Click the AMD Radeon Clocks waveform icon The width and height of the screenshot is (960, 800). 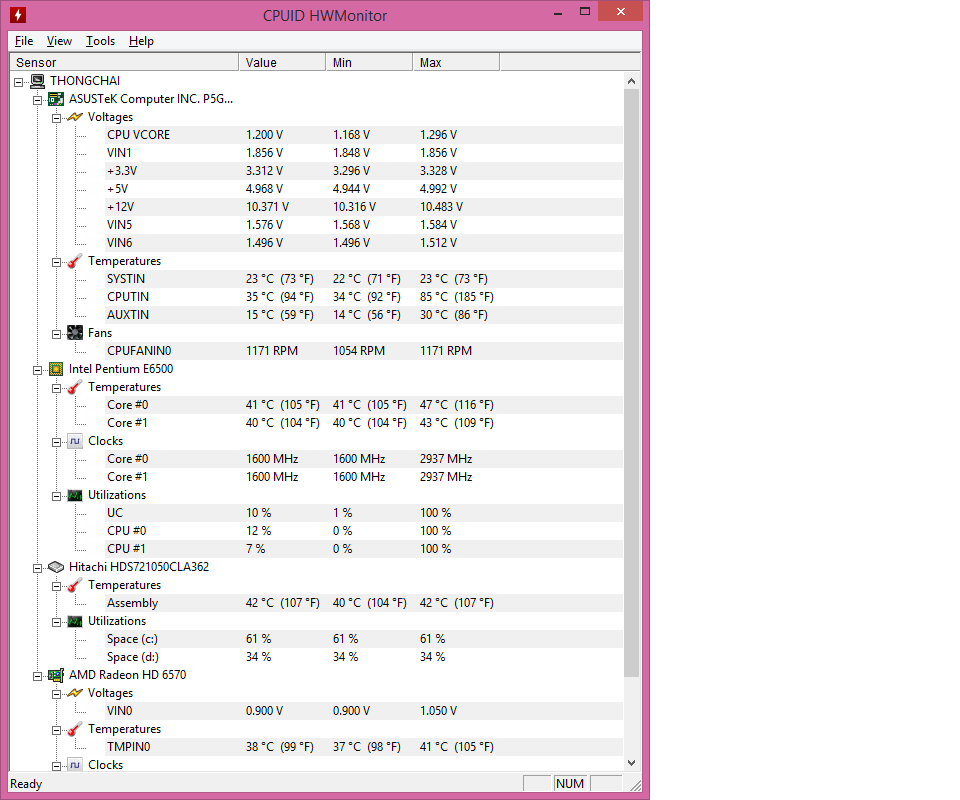[75, 765]
